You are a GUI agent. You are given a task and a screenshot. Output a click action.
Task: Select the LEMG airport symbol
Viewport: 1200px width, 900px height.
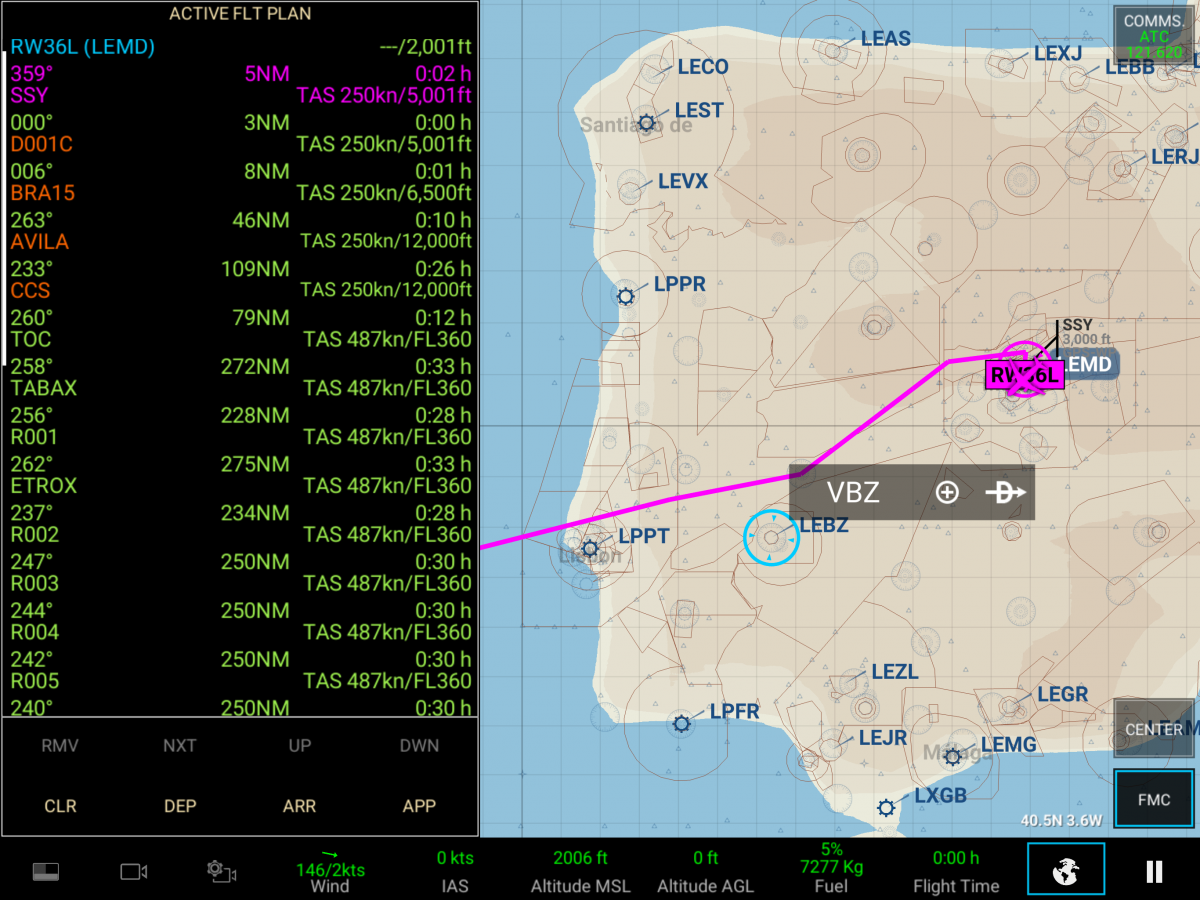point(953,756)
